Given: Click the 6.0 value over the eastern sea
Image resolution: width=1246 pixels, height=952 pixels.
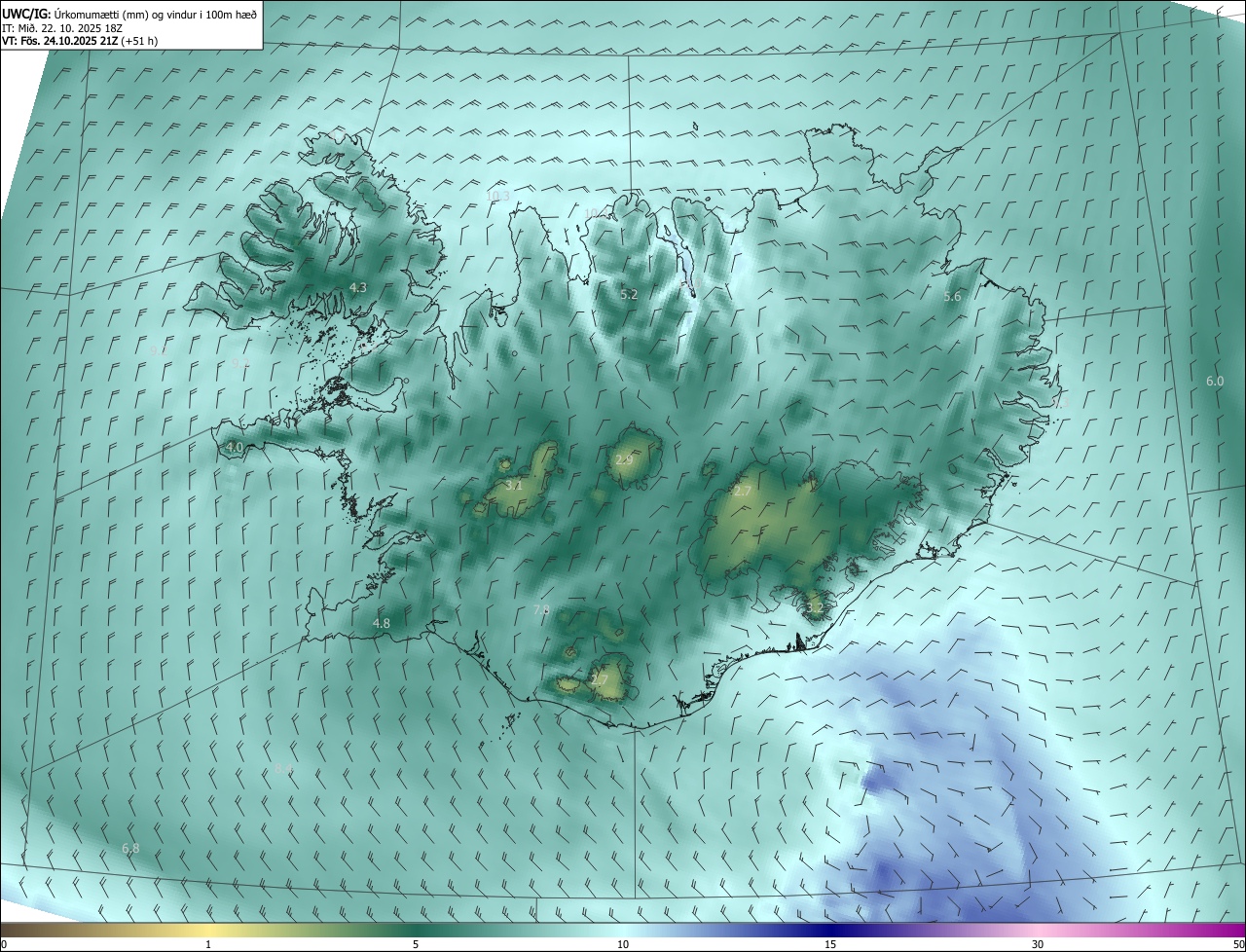Looking at the screenshot, I should tap(1215, 382).
